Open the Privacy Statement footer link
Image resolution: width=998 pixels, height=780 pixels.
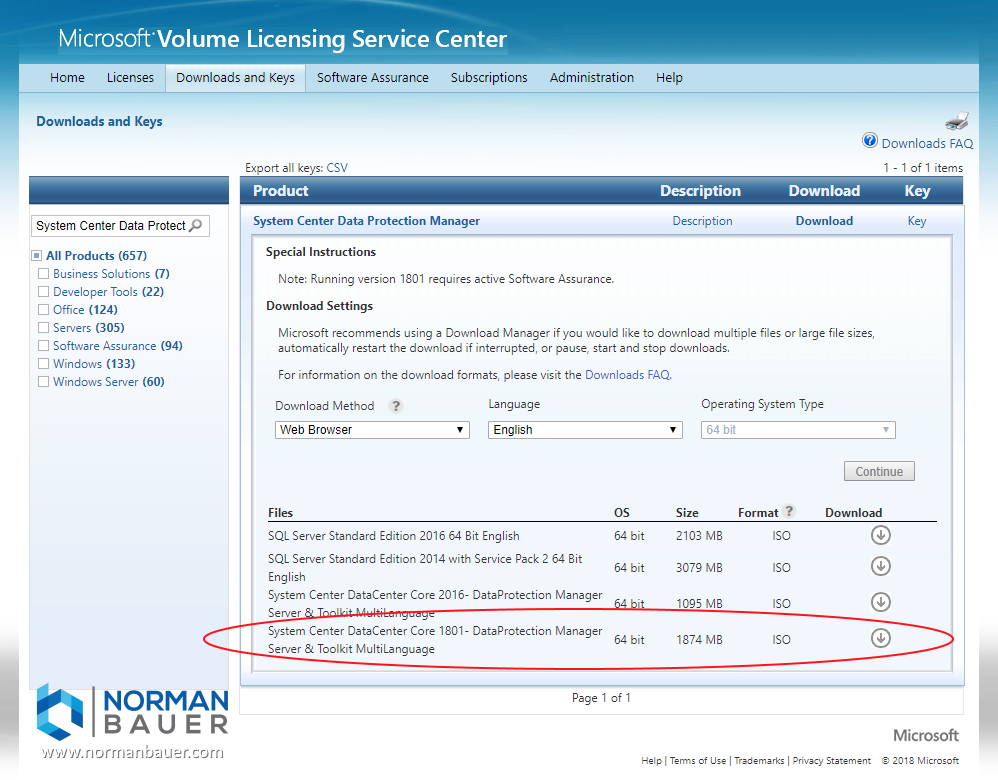(831, 761)
